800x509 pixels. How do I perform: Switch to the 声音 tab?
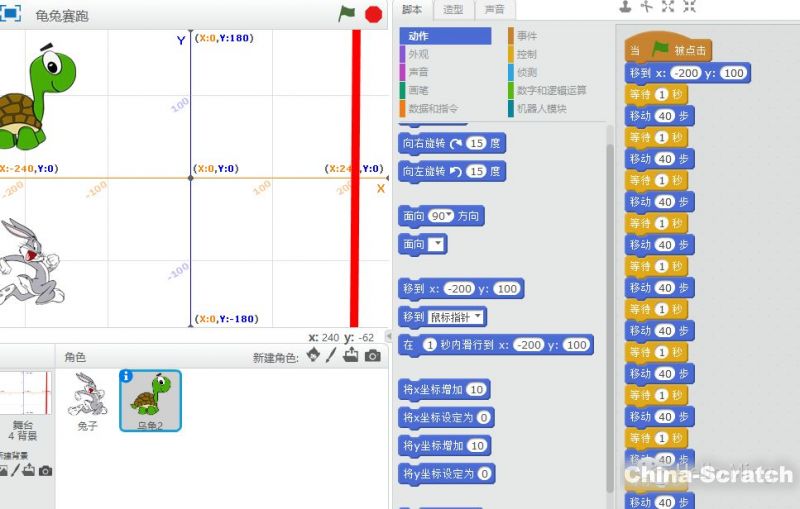[494, 9]
